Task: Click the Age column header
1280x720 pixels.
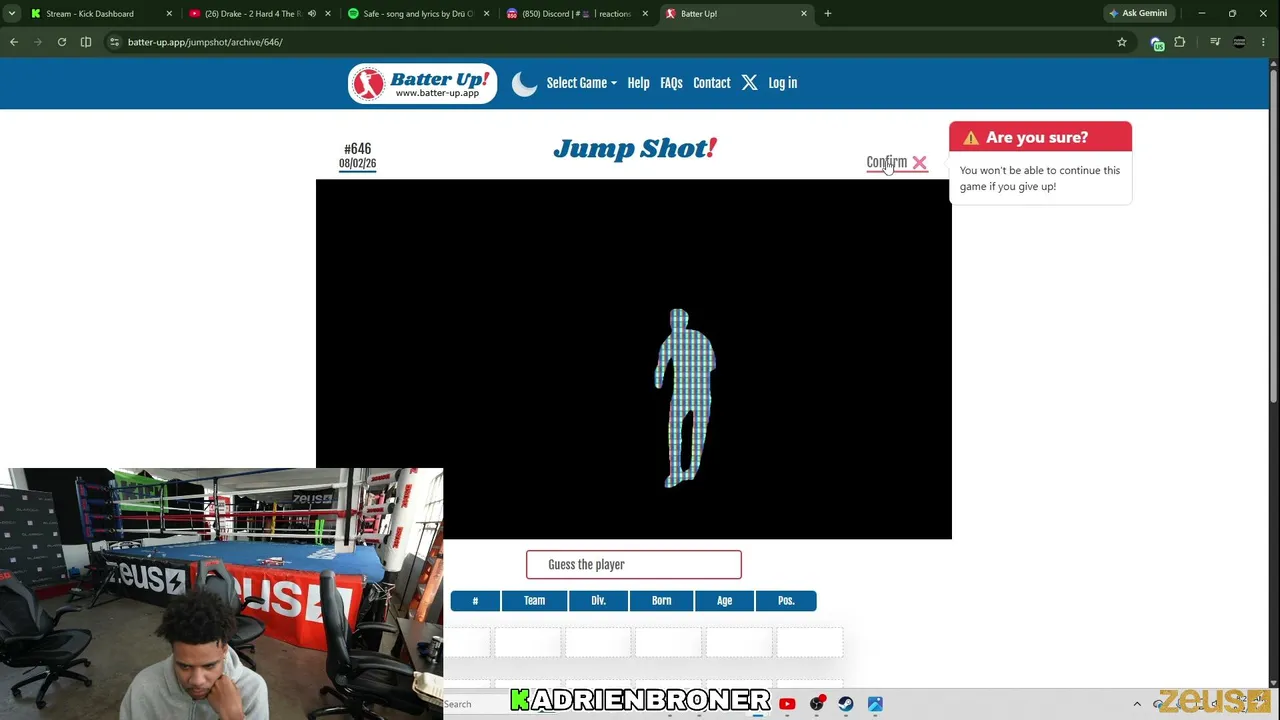Action: pyautogui.click(x=724, y=601)
